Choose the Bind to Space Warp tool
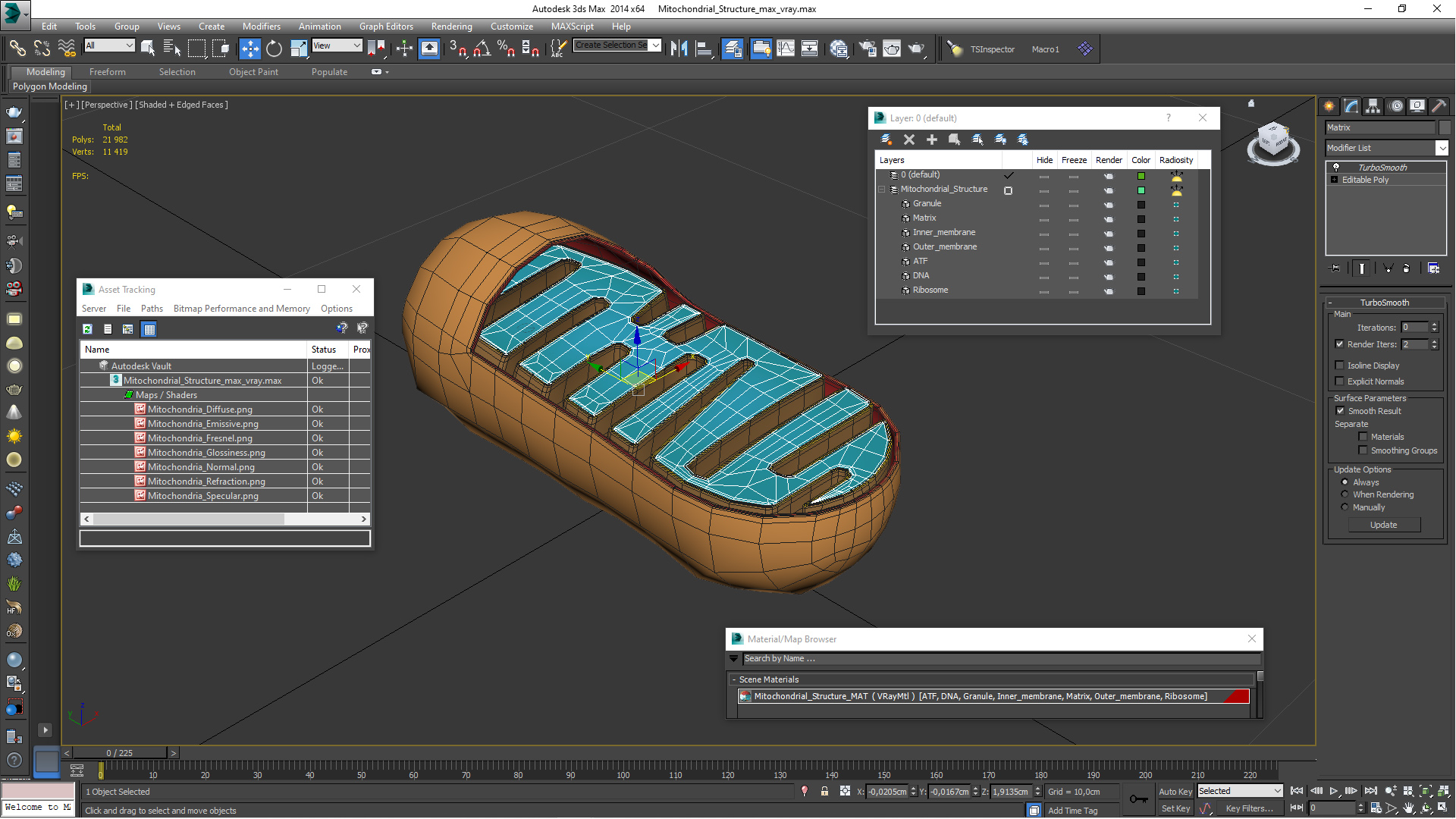This screenshot has width=1456, height=819. click(x=67, y=49)
